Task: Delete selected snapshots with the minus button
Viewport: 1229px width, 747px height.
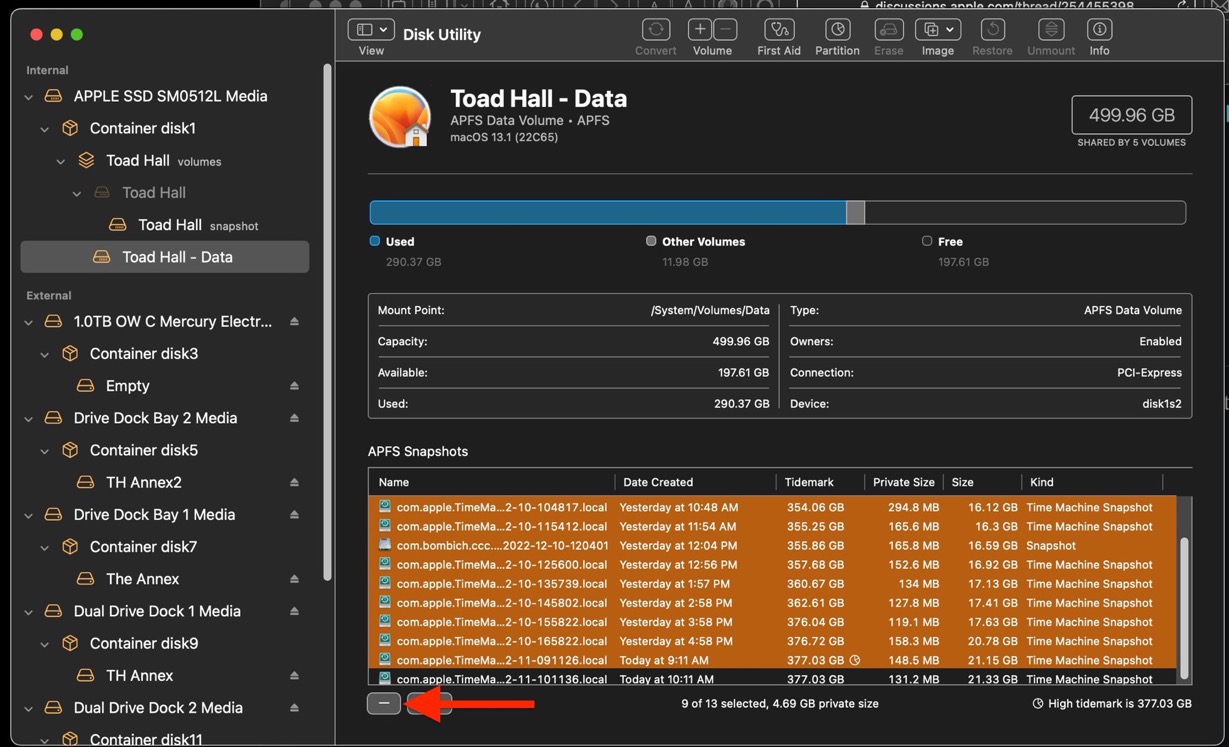Action: point(383,703)
